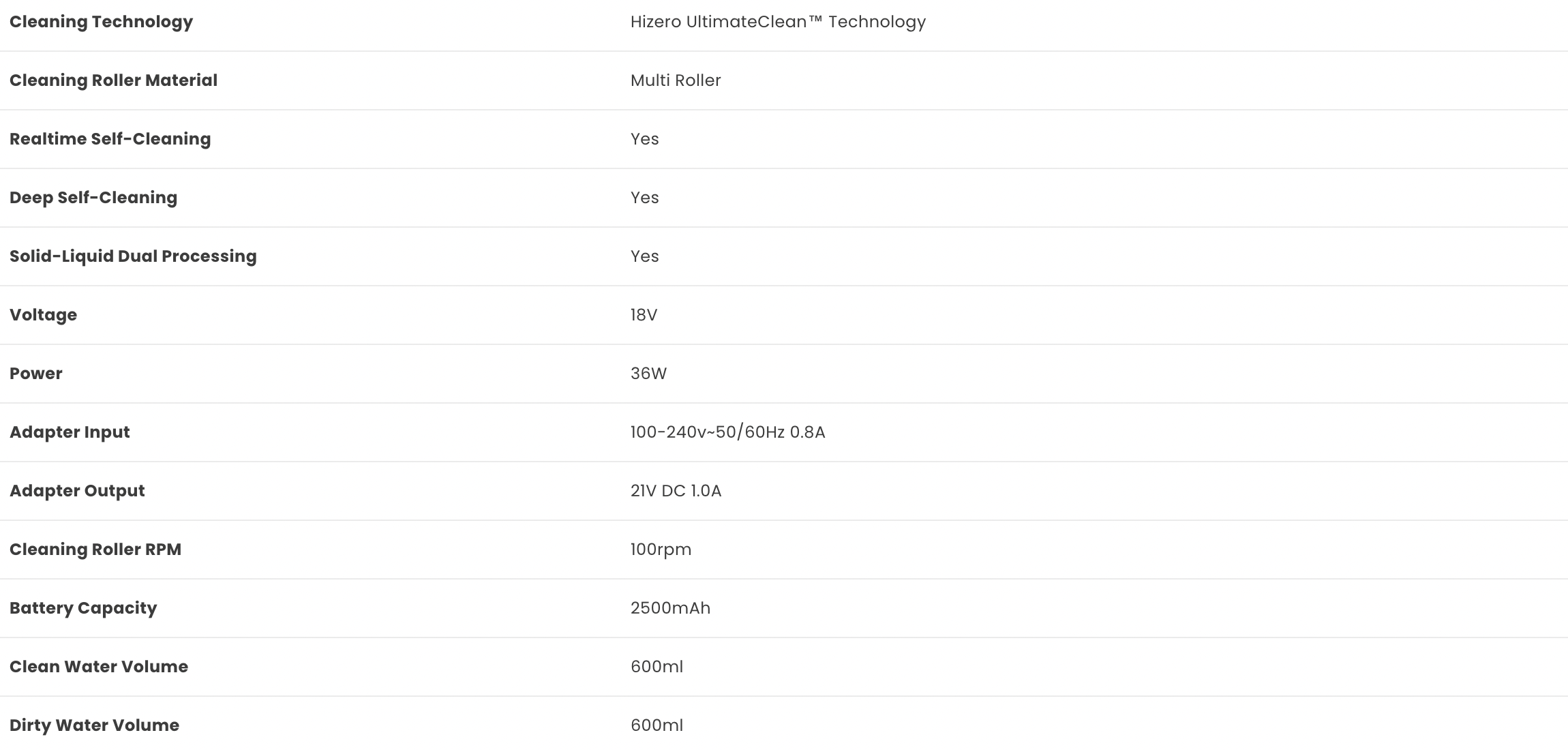Select the Clean Water Volume label

point(99,667)
